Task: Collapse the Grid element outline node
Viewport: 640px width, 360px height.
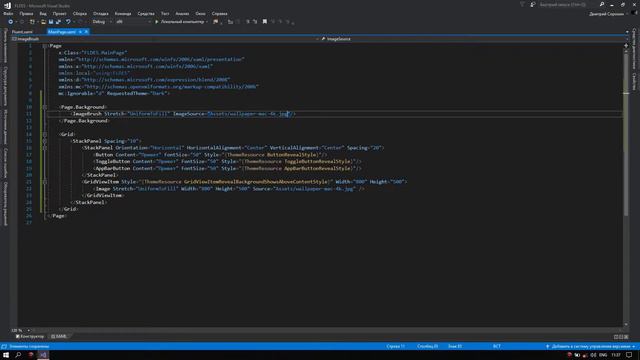Action: click(x=44, y=134)
